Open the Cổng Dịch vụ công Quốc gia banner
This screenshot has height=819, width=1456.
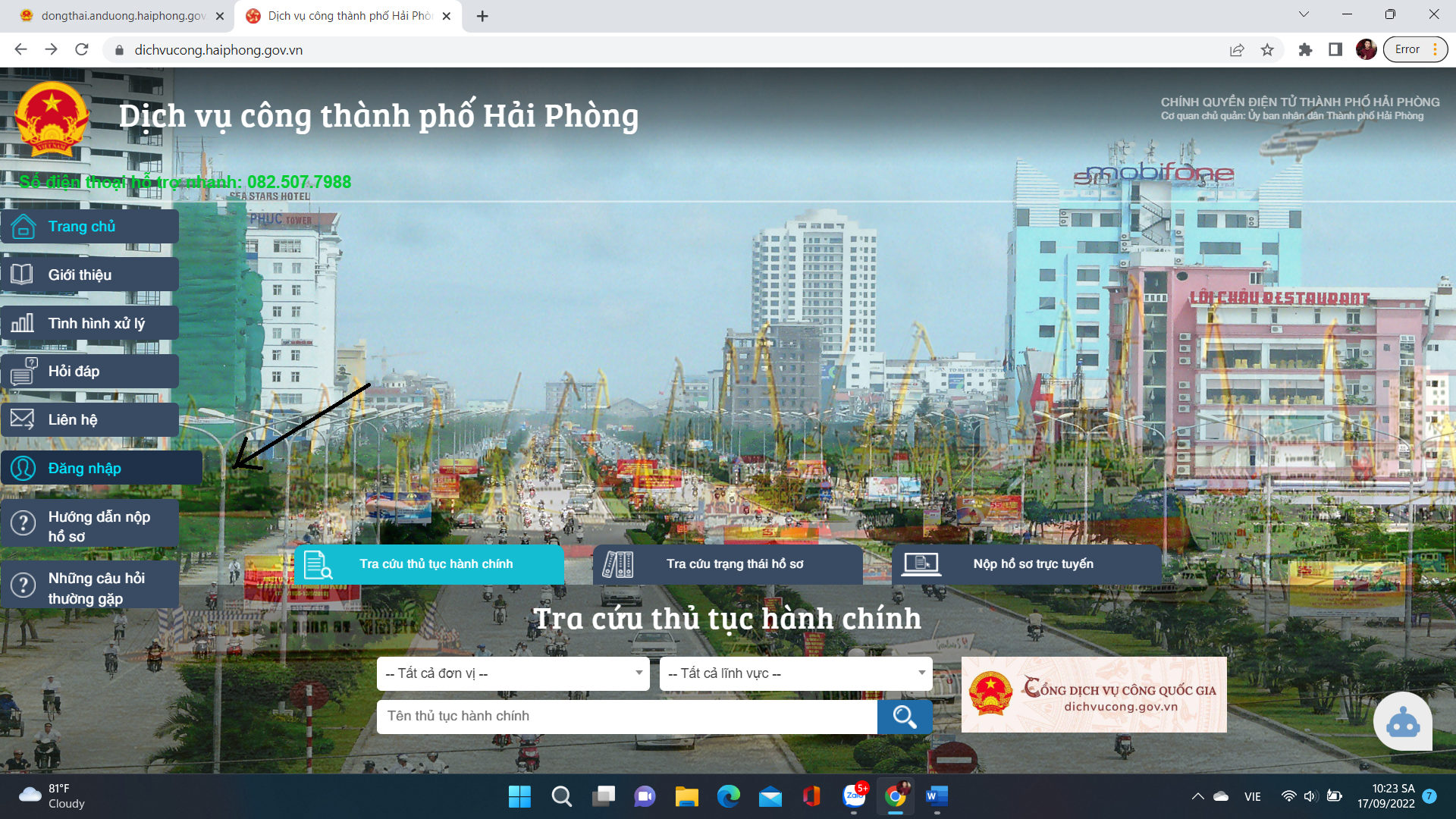1094,695
